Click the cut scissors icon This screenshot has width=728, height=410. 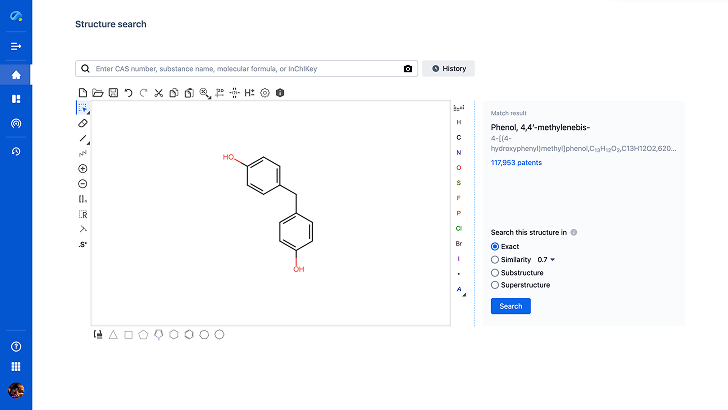[x=158, y=93]
